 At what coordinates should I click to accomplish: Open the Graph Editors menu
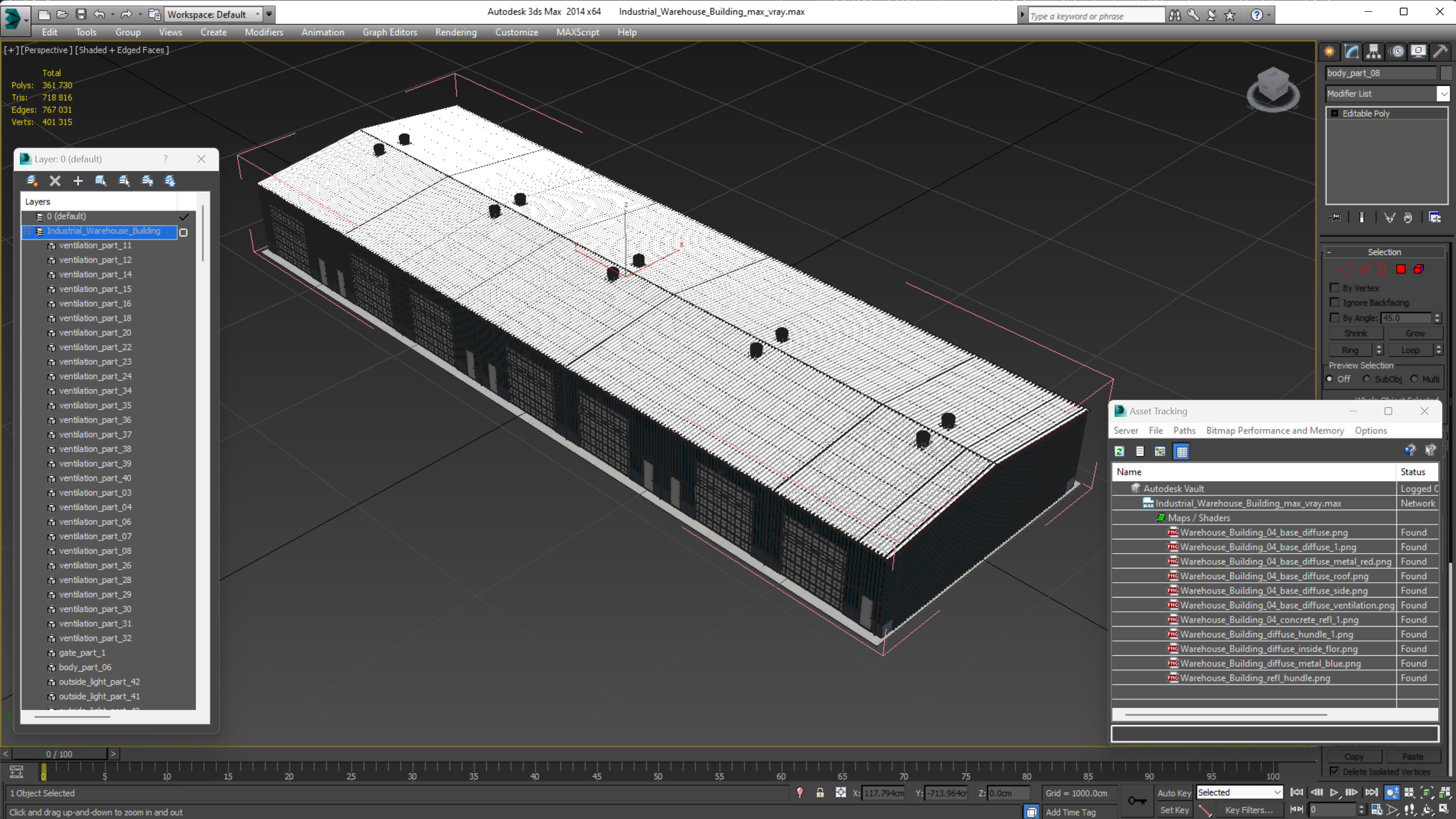pos(389,32)
